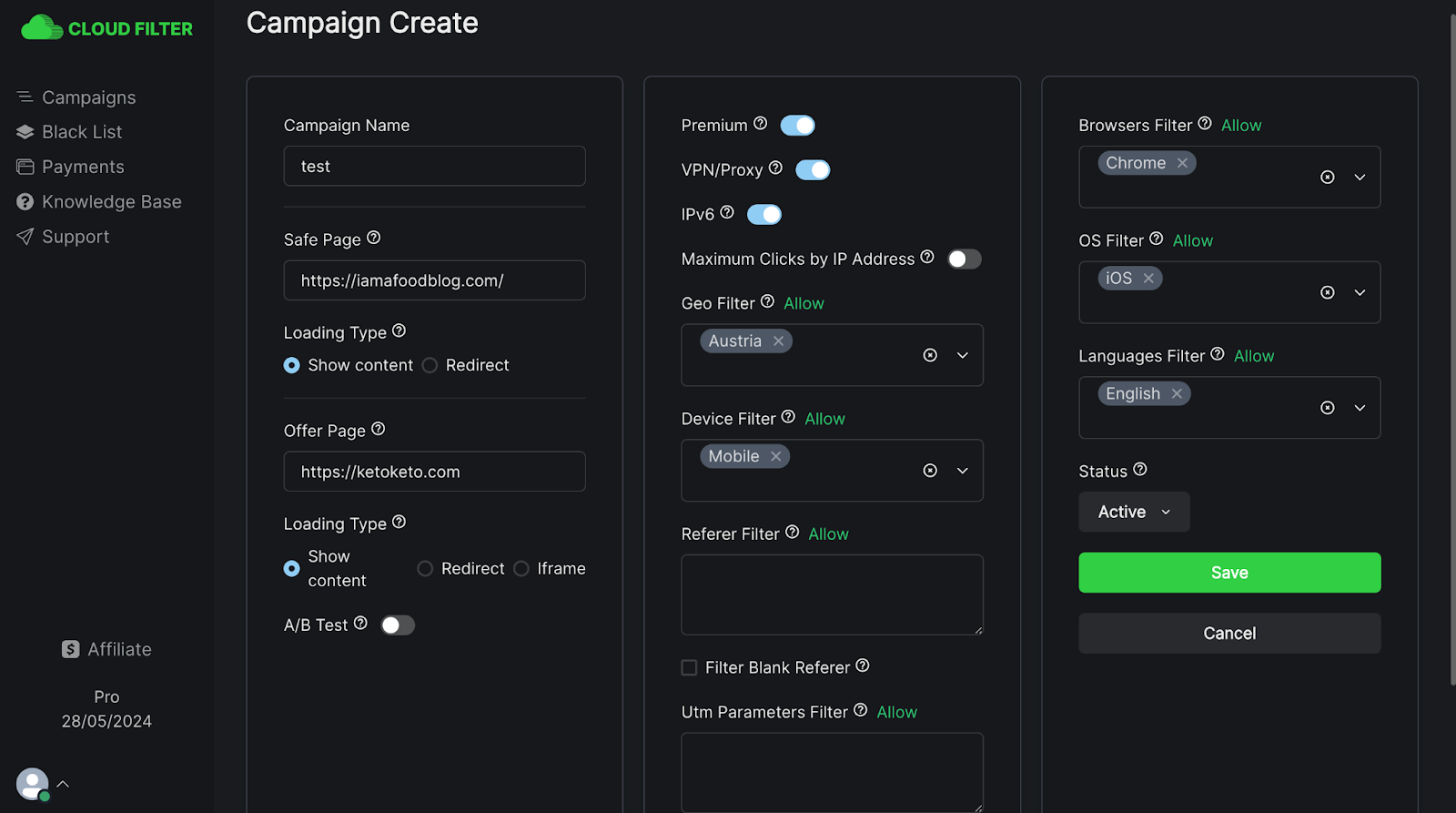Click the user avatar icon
1456x813 pixels.
click(x=33, y=784)
